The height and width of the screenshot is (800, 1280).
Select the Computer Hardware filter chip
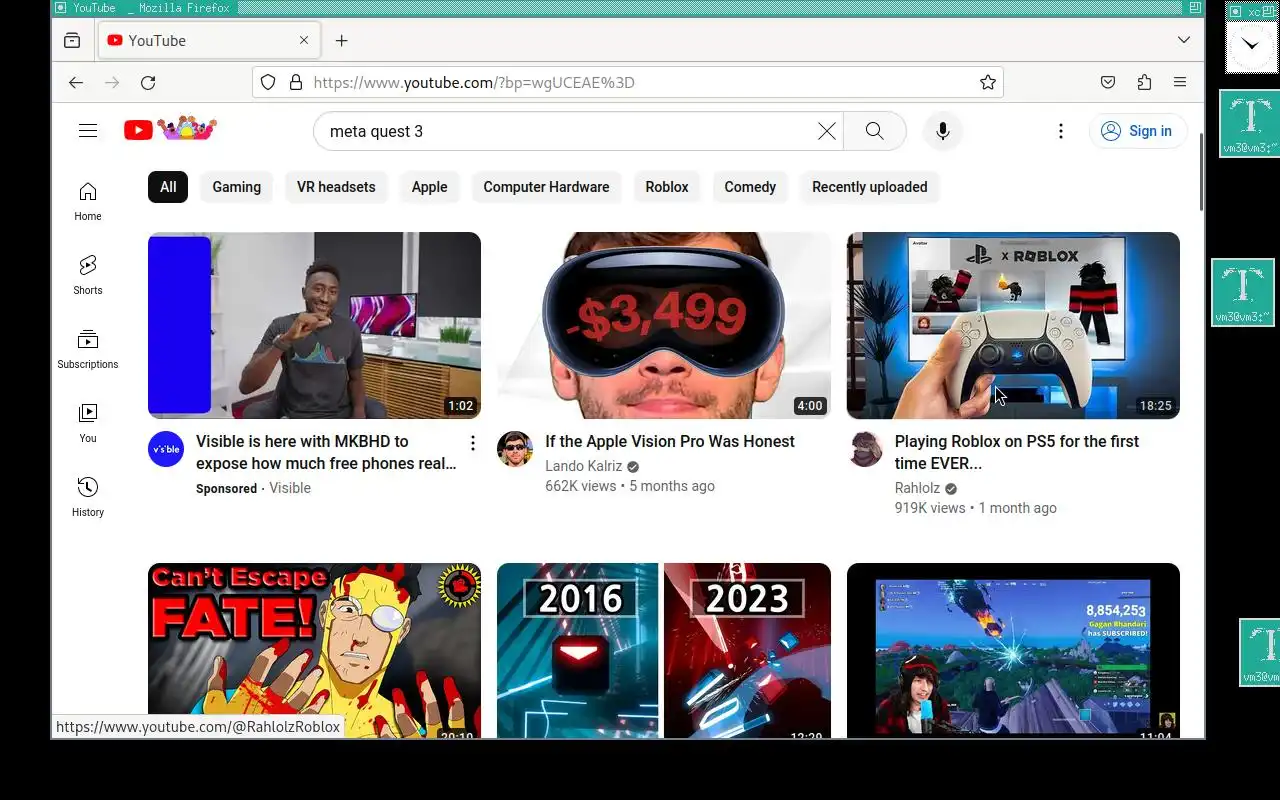(546, 187)
